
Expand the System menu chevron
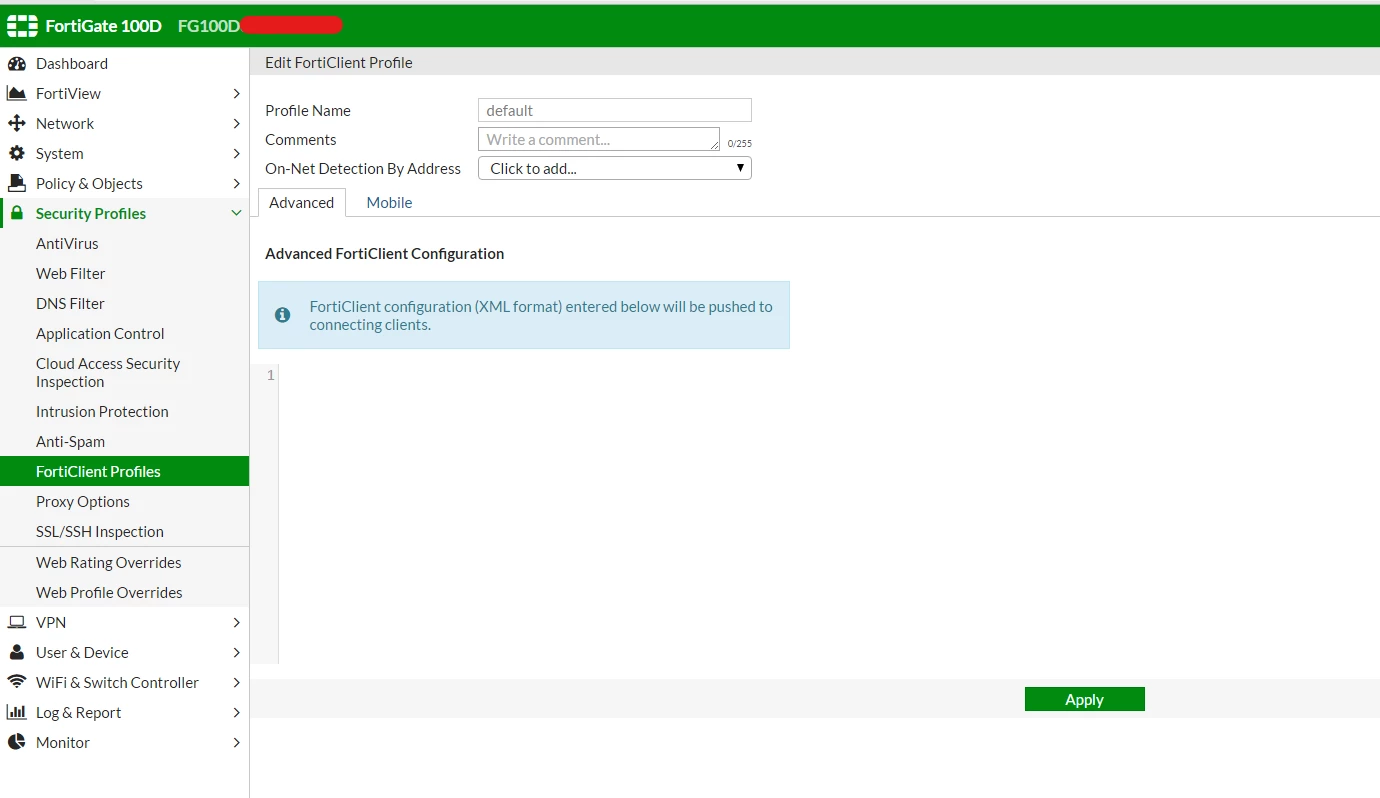pyautogui.click(x=236, y=154)
